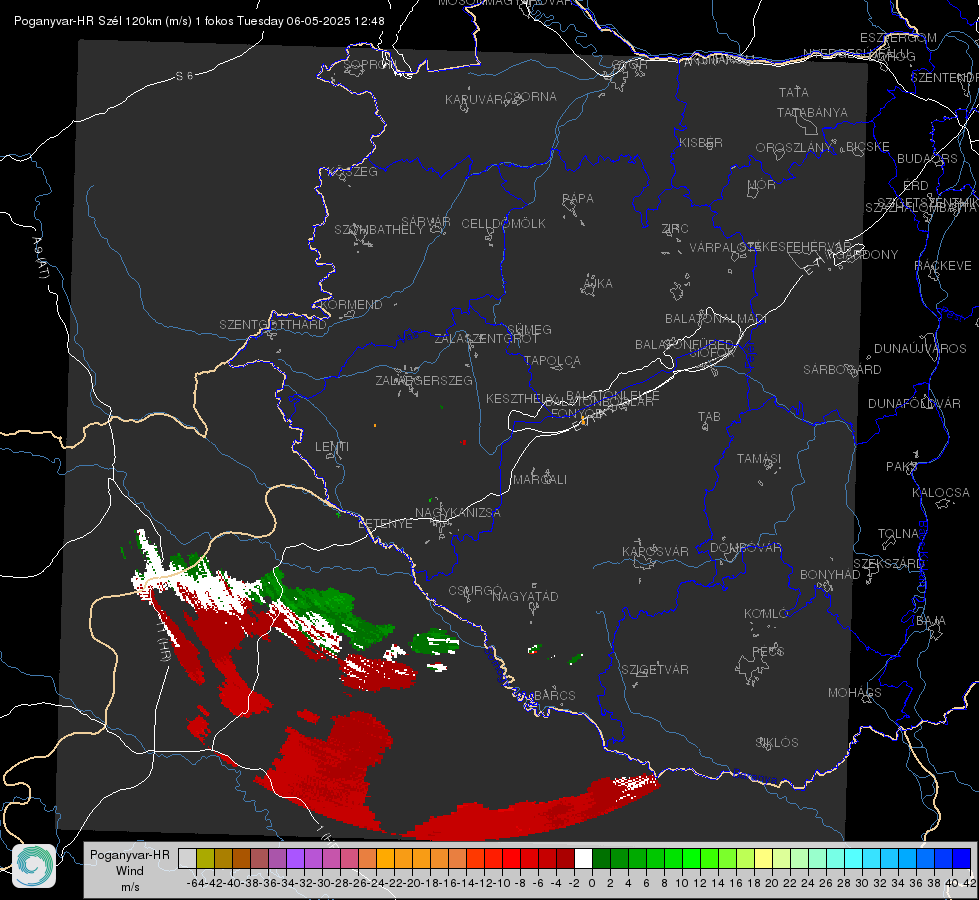Select the SARBOGARD label
Viewport: 979px width, 900px height.
pyautogui.click(x=842, y=370)
